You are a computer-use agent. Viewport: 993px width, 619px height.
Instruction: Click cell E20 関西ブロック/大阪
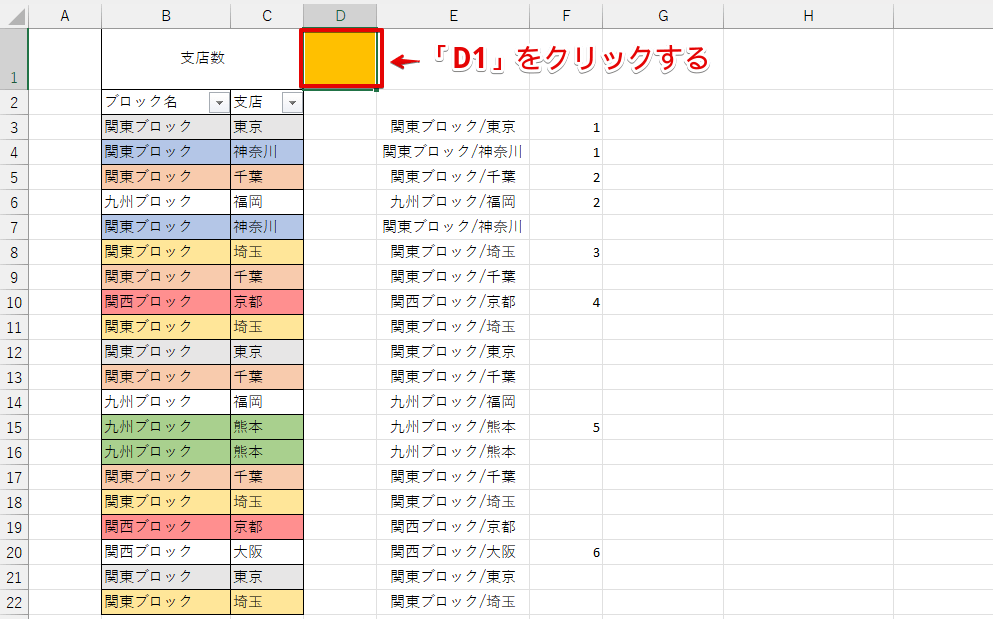(x=453, y=552)
